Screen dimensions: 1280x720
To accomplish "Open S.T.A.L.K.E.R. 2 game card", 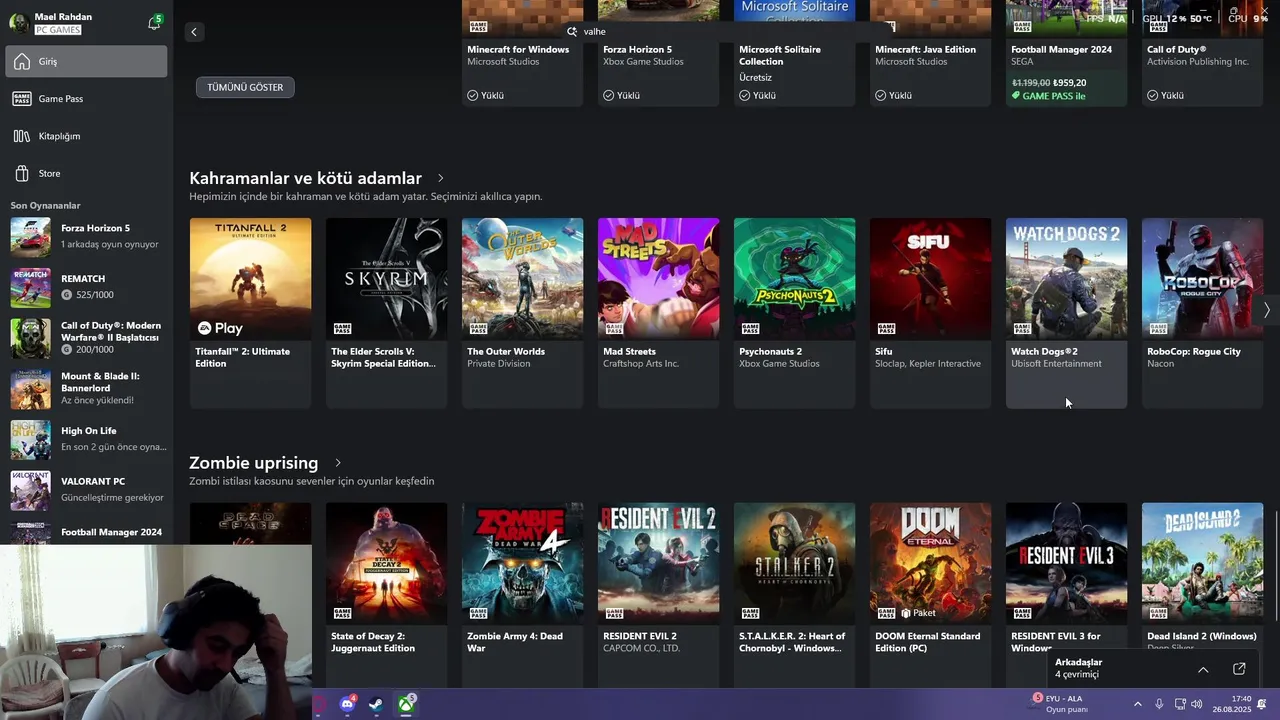I will [794, 595].
